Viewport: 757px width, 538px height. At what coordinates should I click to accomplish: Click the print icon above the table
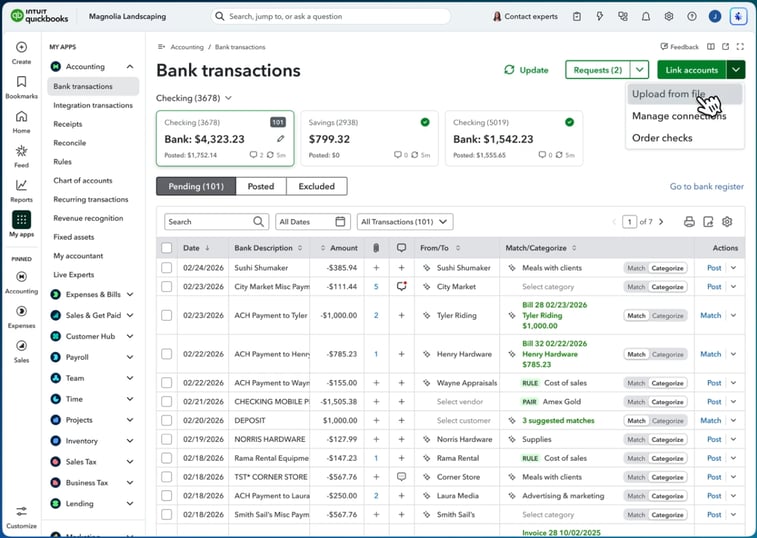(x=689, y=222)
